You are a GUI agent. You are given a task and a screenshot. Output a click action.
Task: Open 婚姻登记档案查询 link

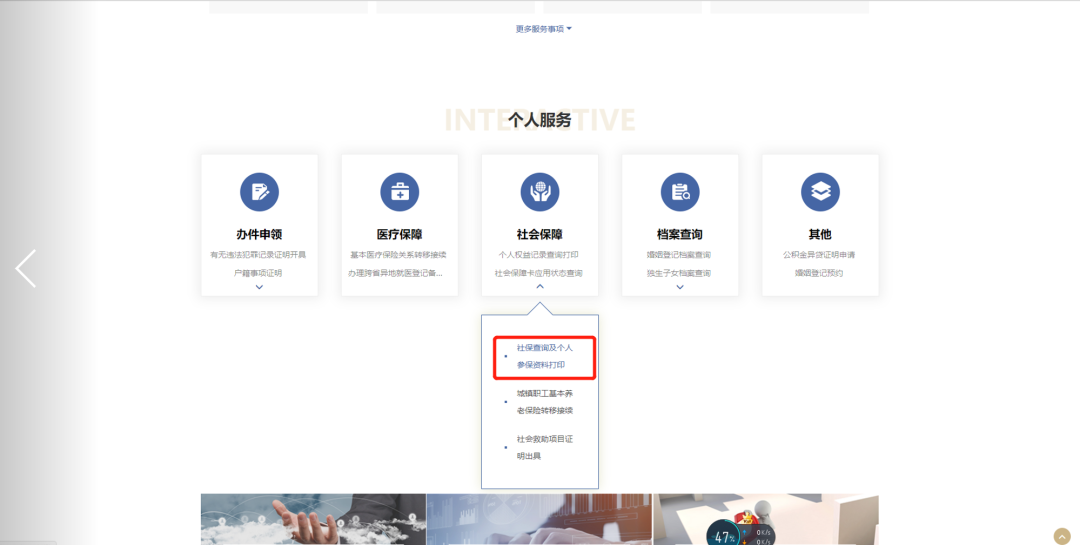coord(679,255)
